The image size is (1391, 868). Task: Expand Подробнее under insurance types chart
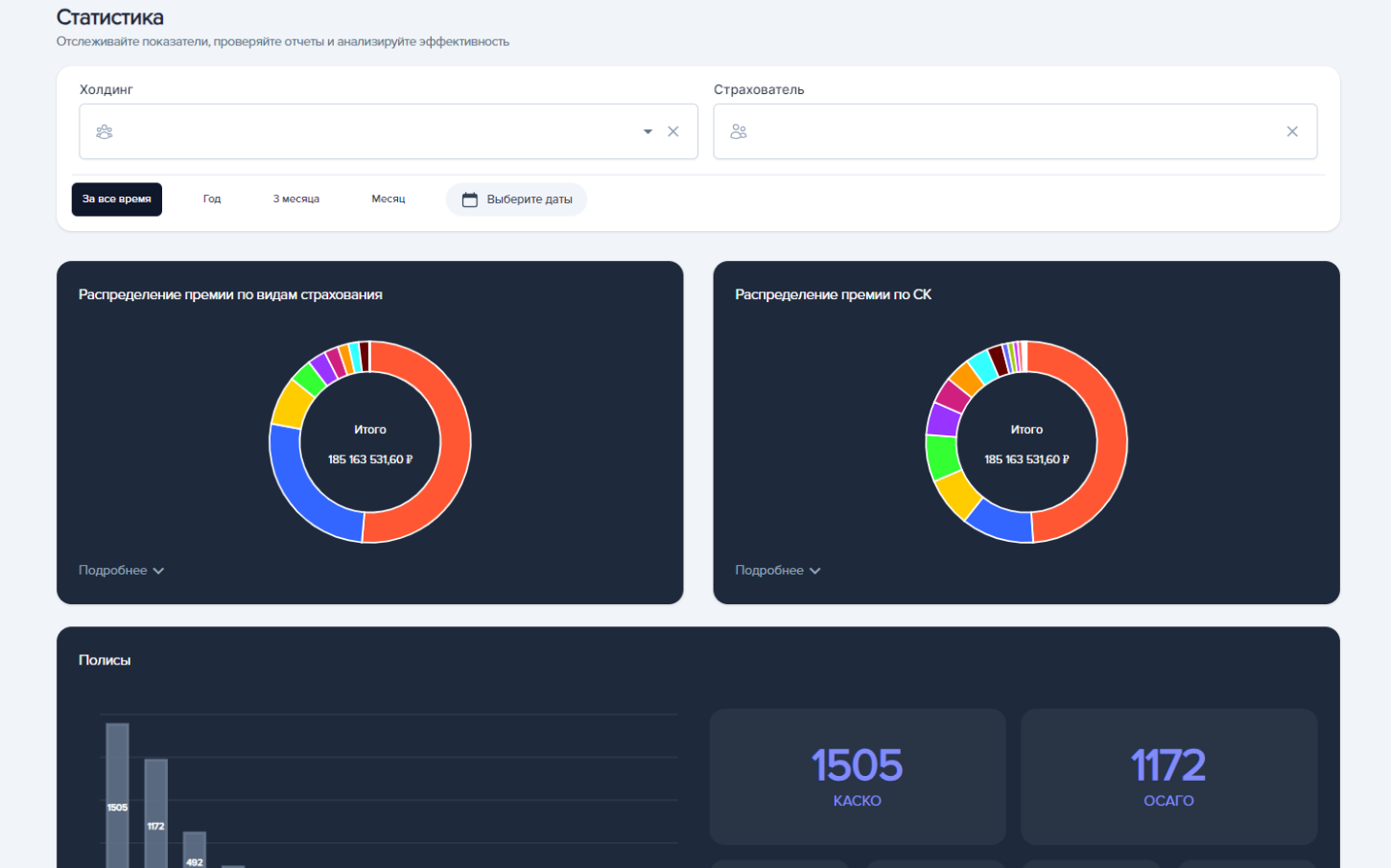point(121,571)
